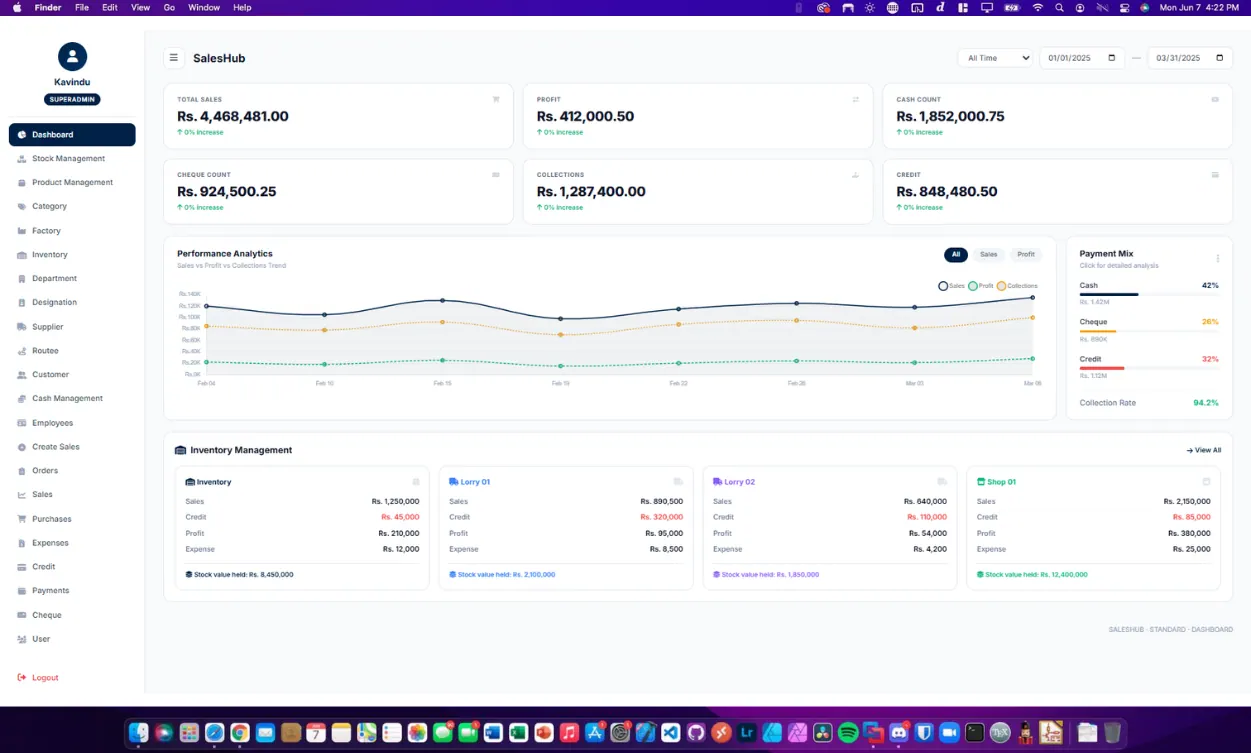
Task: Click Kavindu's profile avatar icon
Action: pyautogui.click(x=72, y=57)
